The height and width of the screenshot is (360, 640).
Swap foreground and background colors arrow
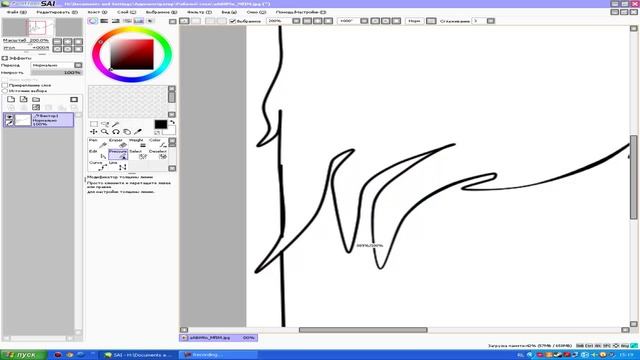[172, 122]
